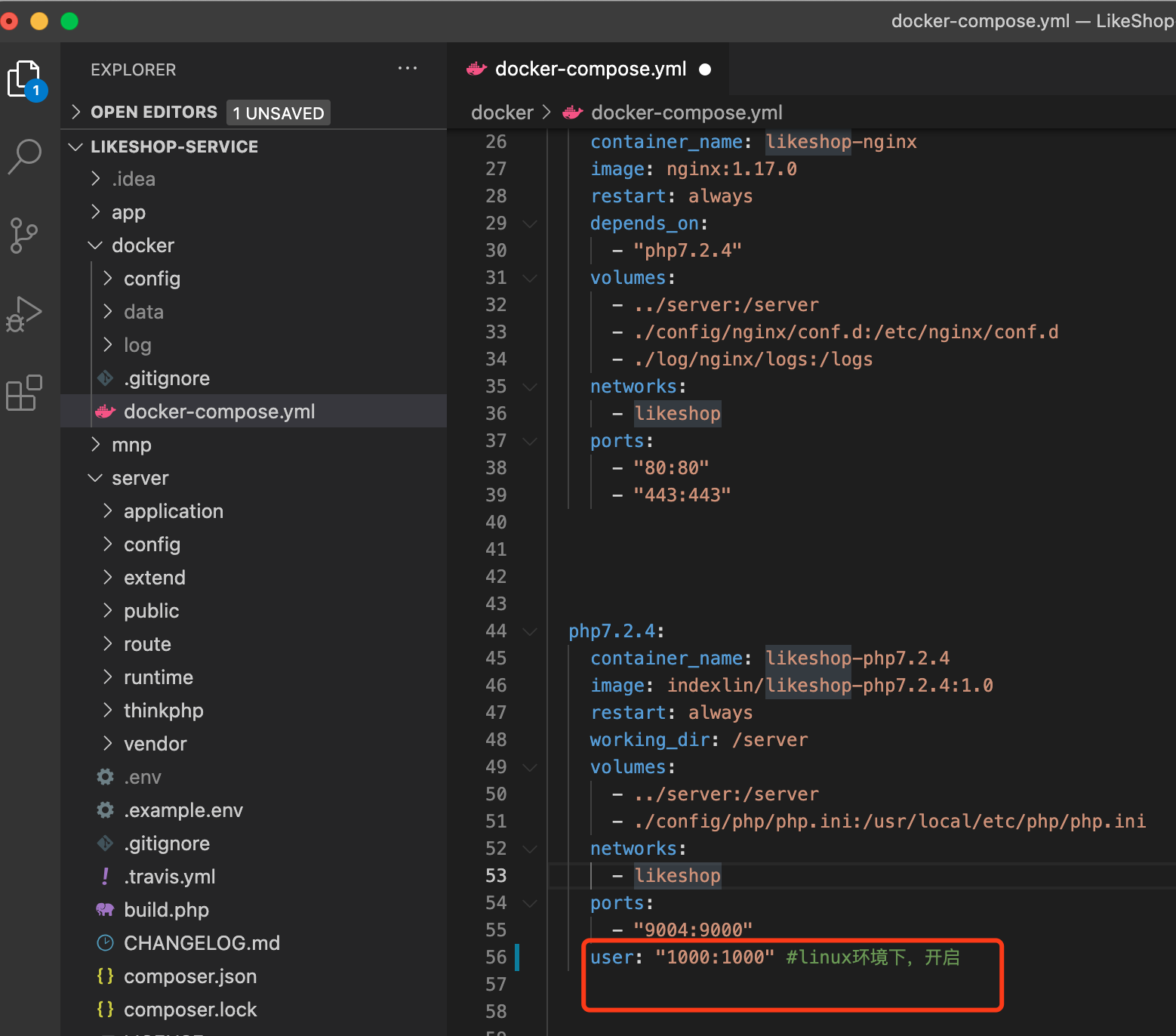Click the whale icon in the breadcrumb
1176x1036 pixels.
click(573, 113)
